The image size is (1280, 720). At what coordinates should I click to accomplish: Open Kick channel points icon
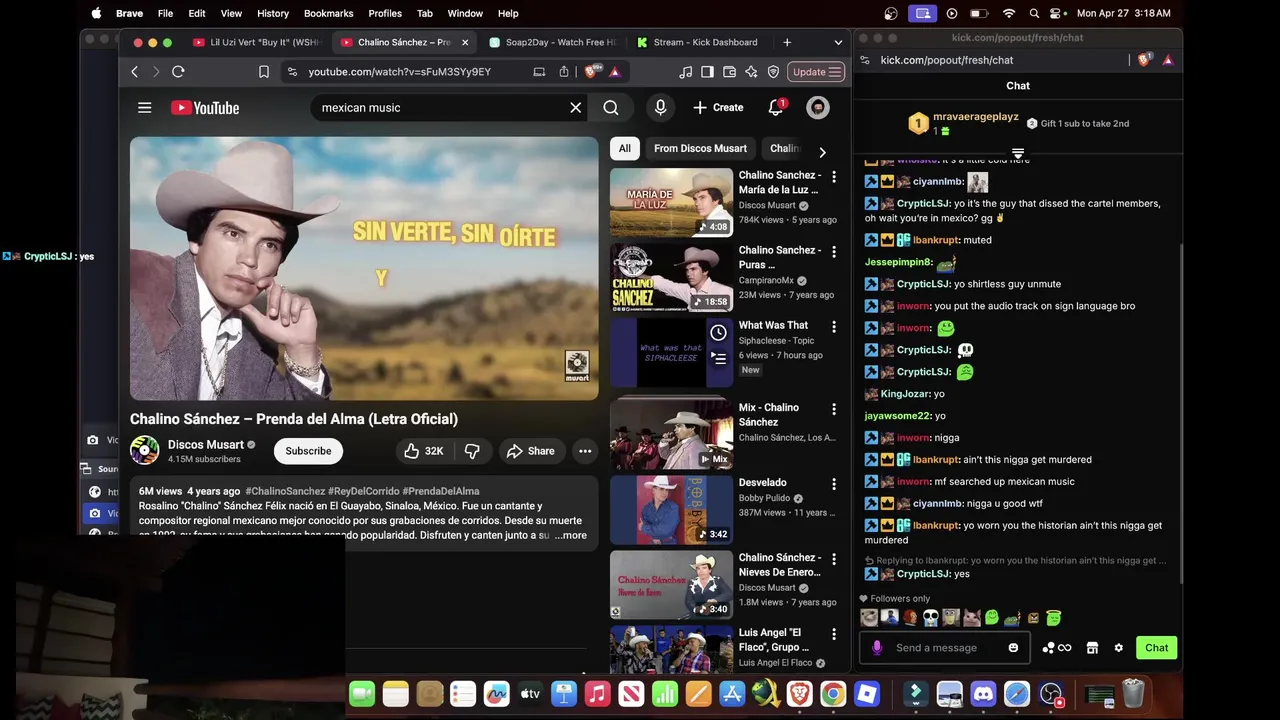click(x=1057, y=648)
